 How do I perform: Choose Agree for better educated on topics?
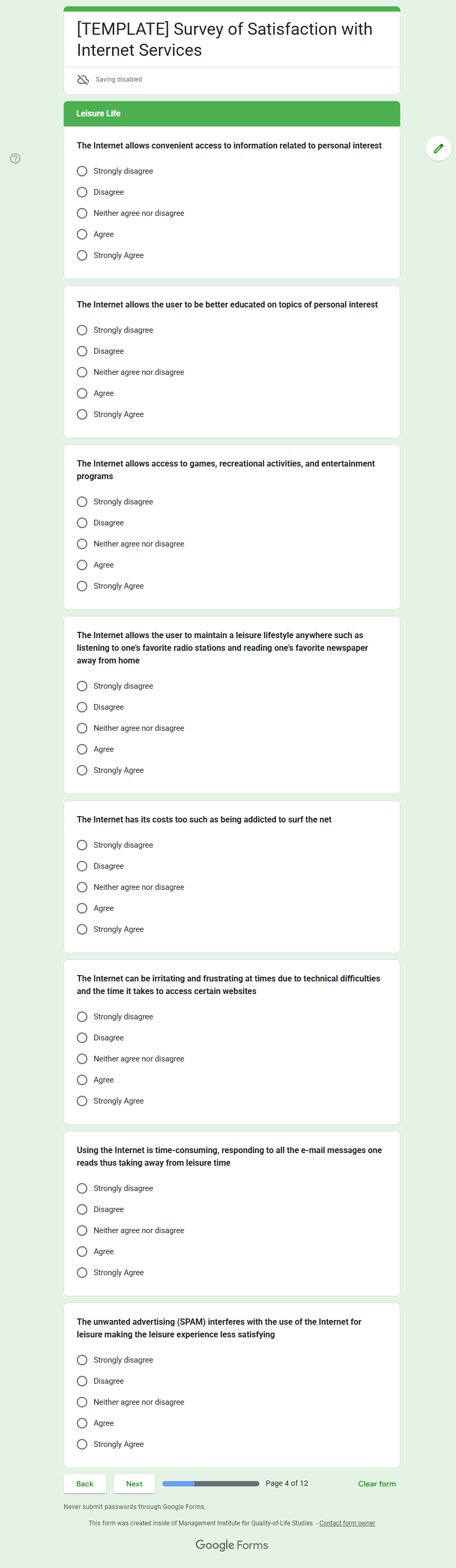[x=82, y=393]
